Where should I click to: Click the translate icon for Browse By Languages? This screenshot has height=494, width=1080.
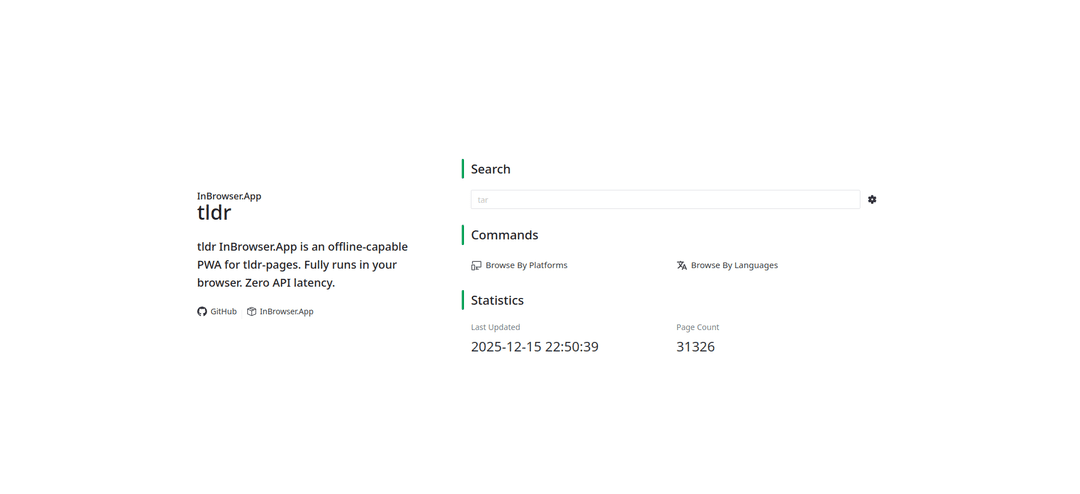(x=682, y=266)
